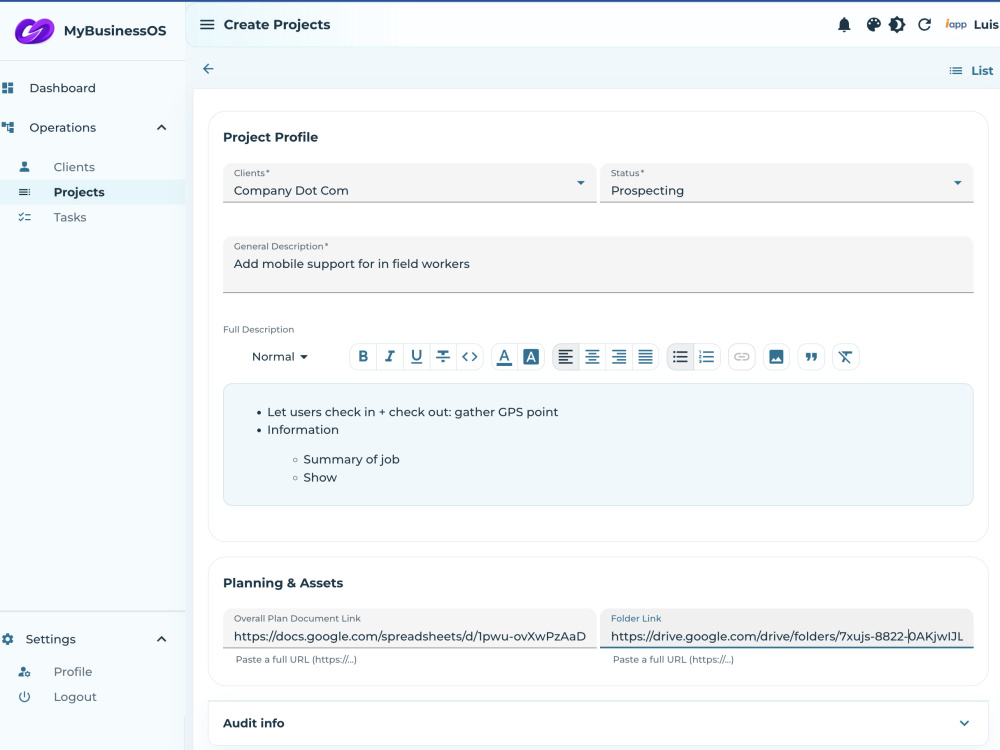Open the Normal text style dropdown
1000x750 pixels.
(x=279, y=357)
